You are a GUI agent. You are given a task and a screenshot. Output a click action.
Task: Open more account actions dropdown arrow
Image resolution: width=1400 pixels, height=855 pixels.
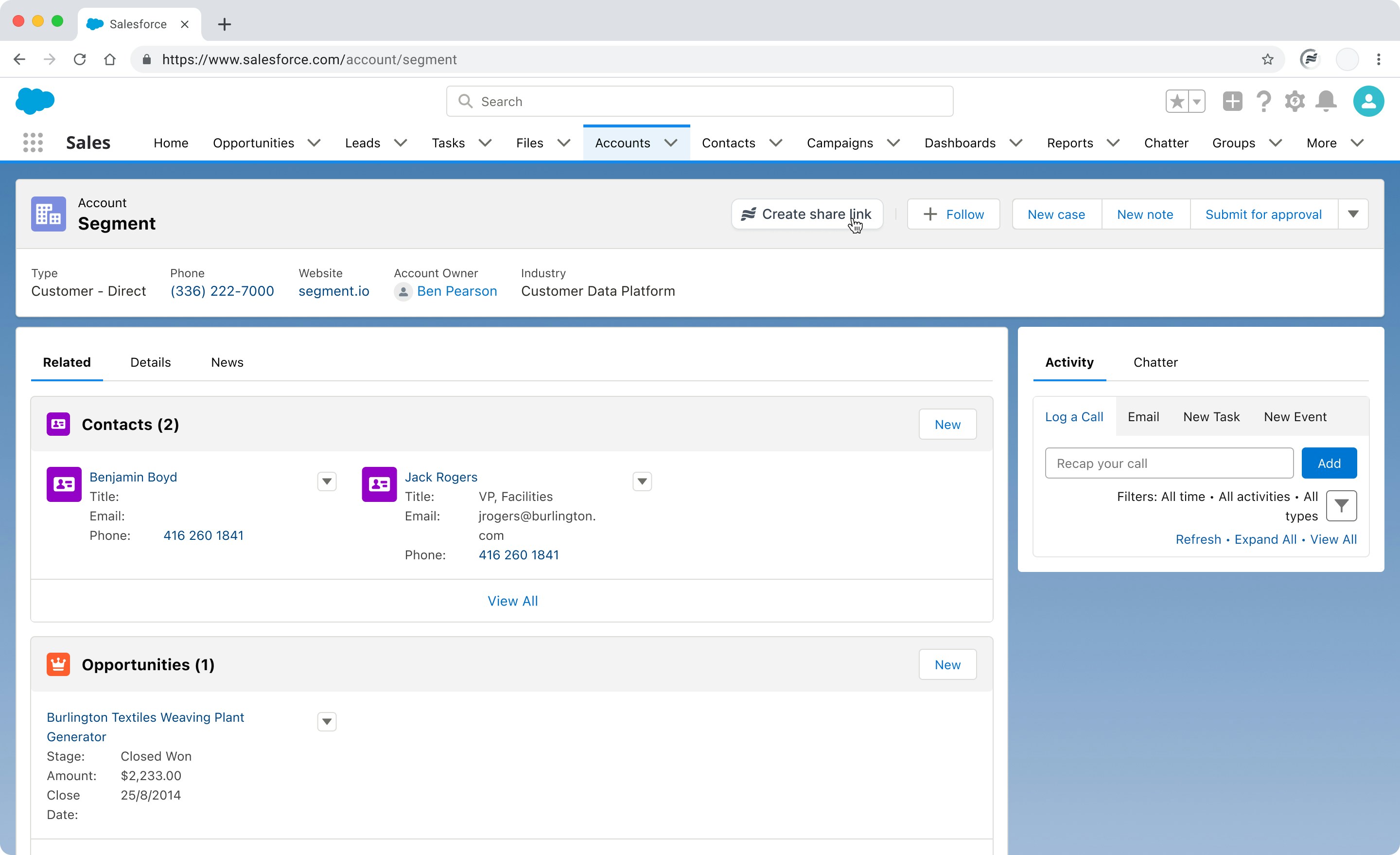[x=1353, y=214]
